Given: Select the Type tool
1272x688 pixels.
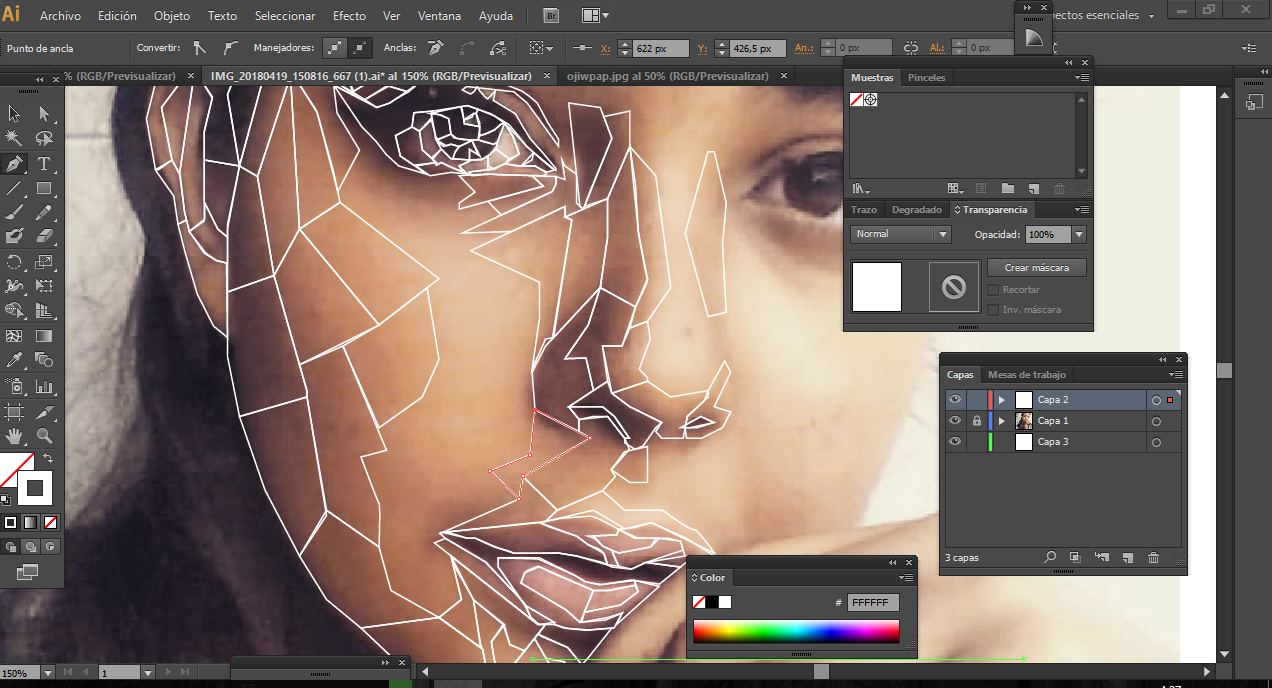Looking at the screenshot, I should point(44,164).
